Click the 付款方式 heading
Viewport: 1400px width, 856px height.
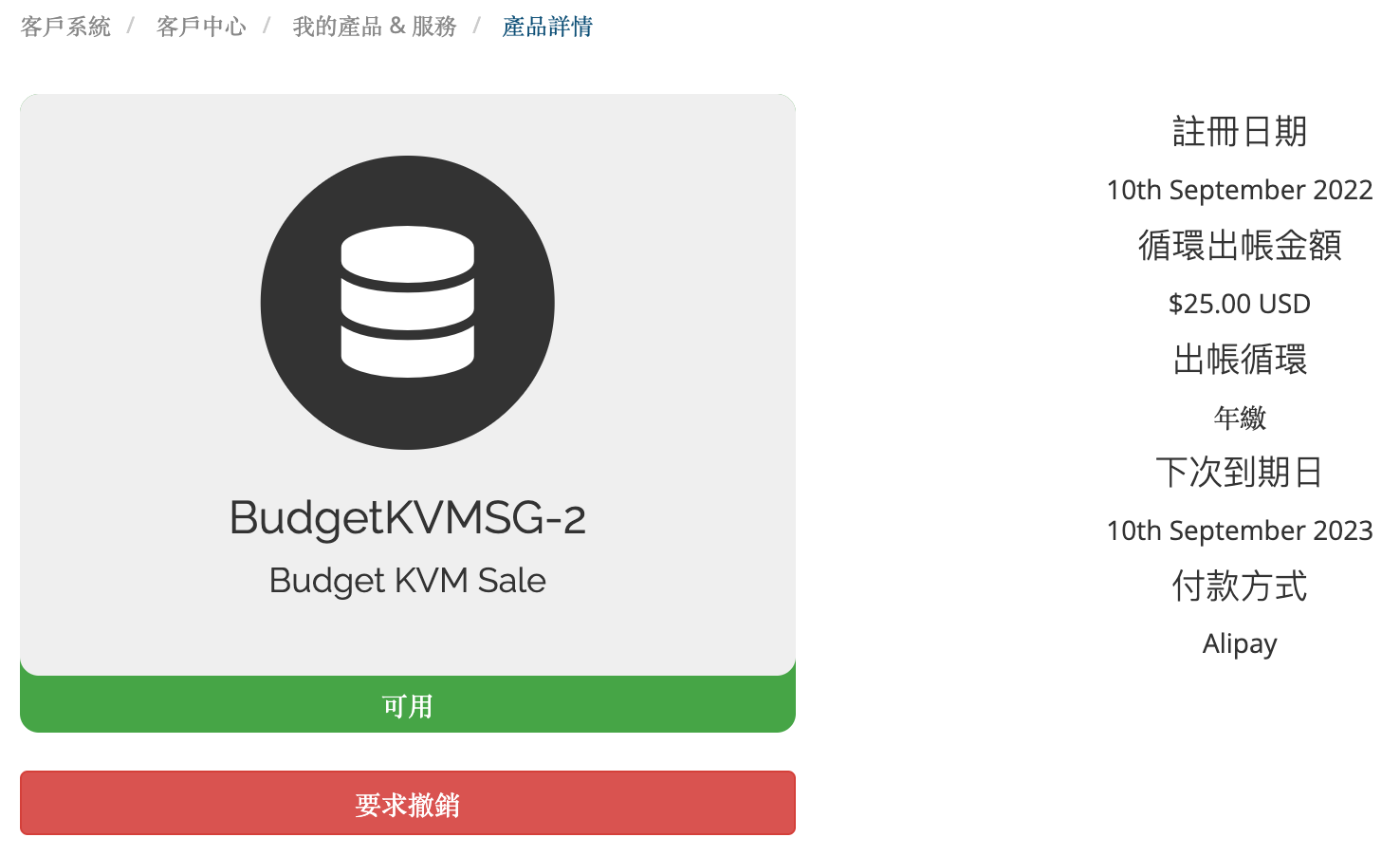pyautogui.click(x=1240, y=586)
